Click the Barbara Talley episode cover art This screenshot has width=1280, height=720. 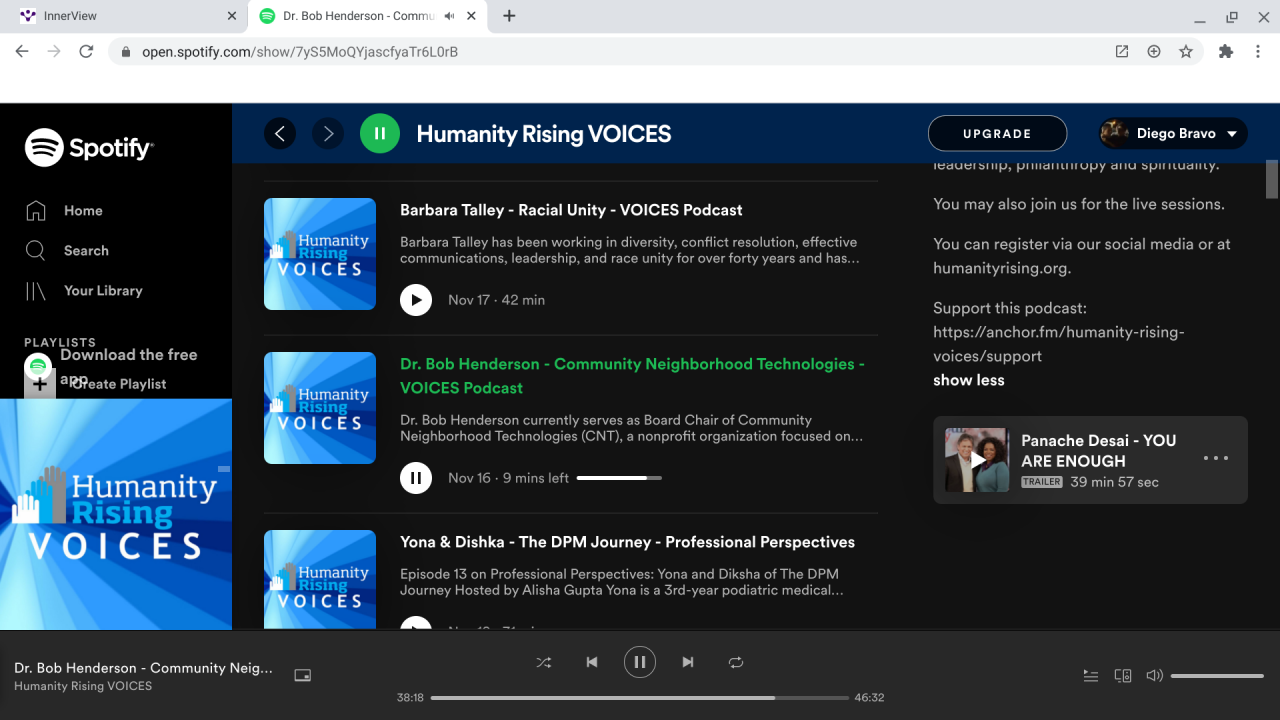320,254
